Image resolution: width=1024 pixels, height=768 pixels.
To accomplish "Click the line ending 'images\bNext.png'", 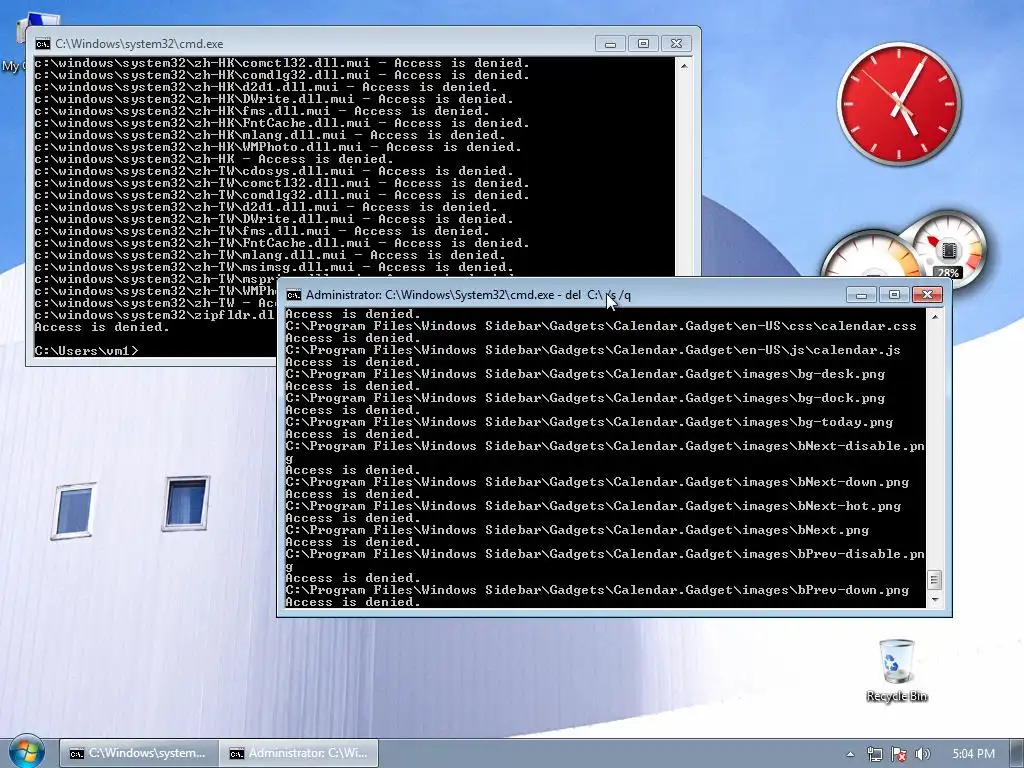I will coord(577,530).
